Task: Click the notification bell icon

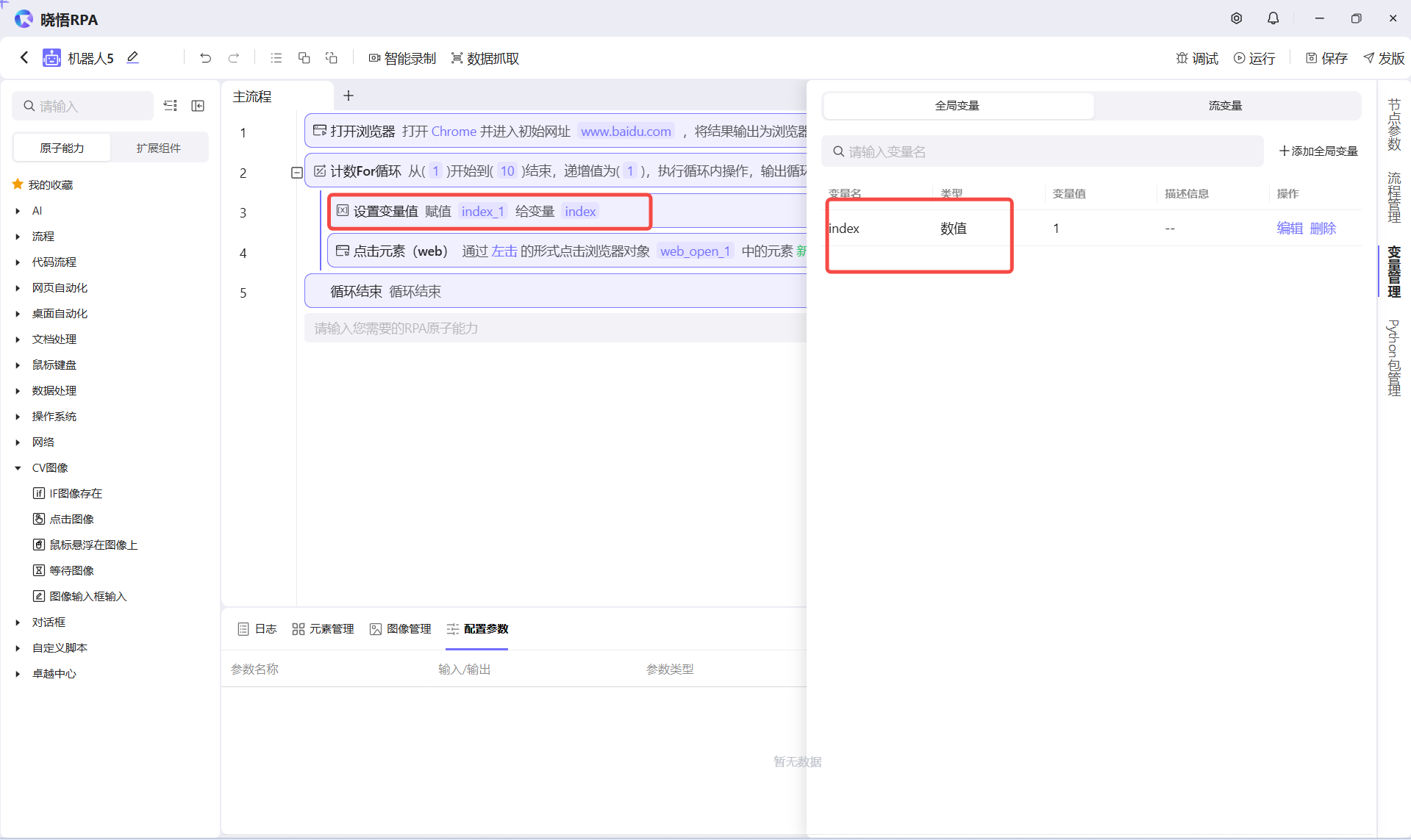Action: 1273,18
